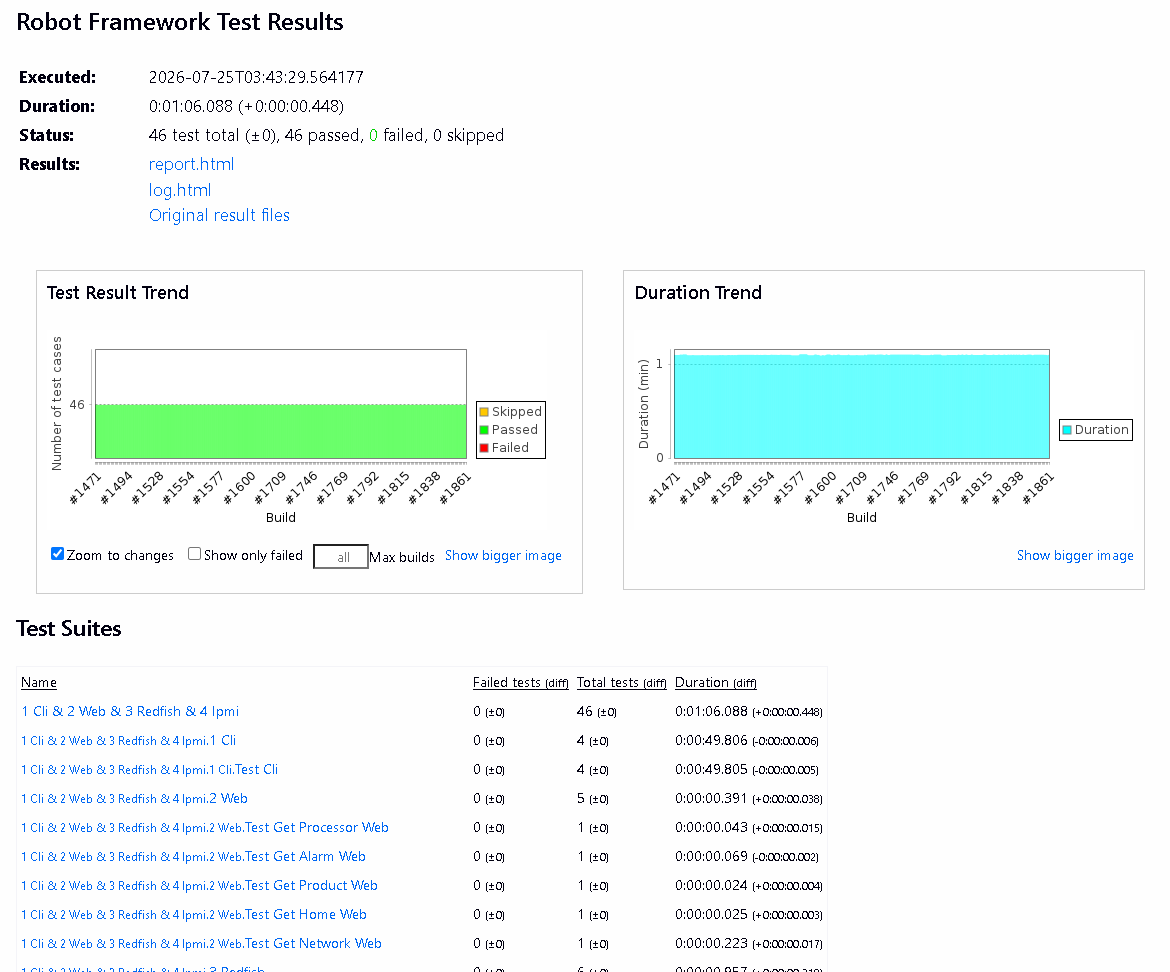1170x972 pixels.
Task: Open Original result files link
Action: click(x=219, y=216)
